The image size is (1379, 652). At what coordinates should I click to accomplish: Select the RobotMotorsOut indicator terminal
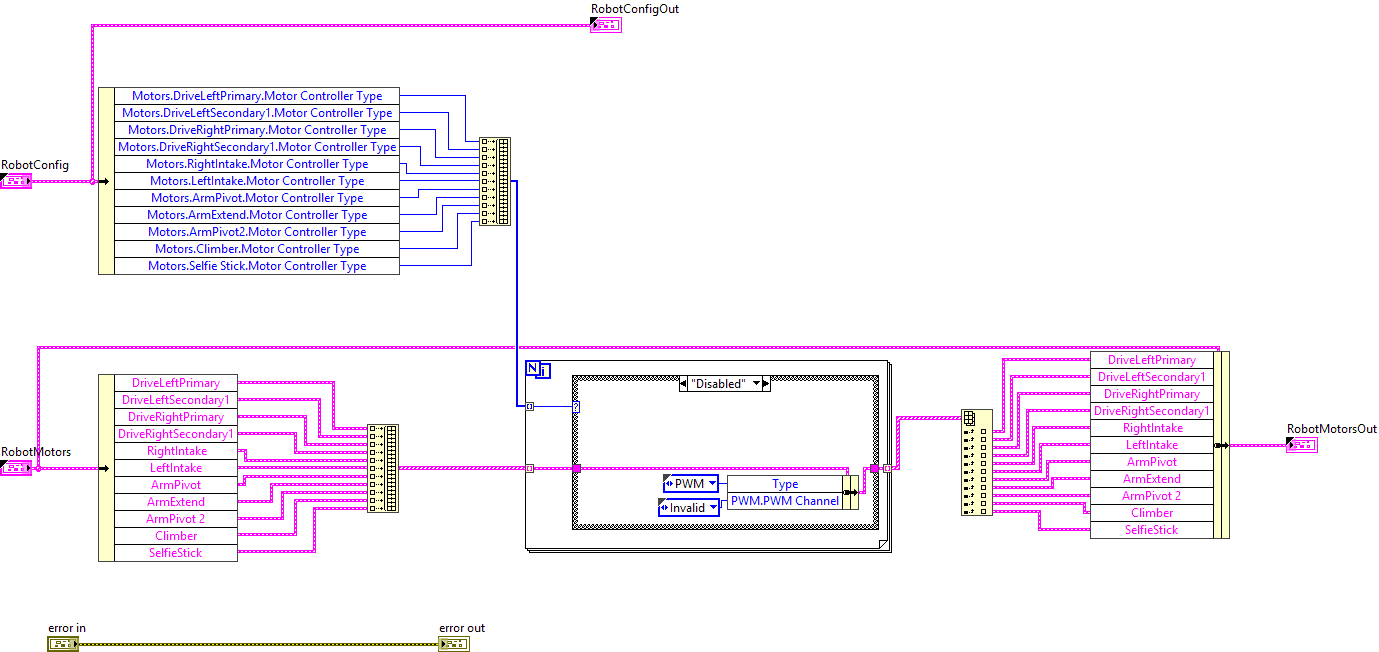point(1302,445)
